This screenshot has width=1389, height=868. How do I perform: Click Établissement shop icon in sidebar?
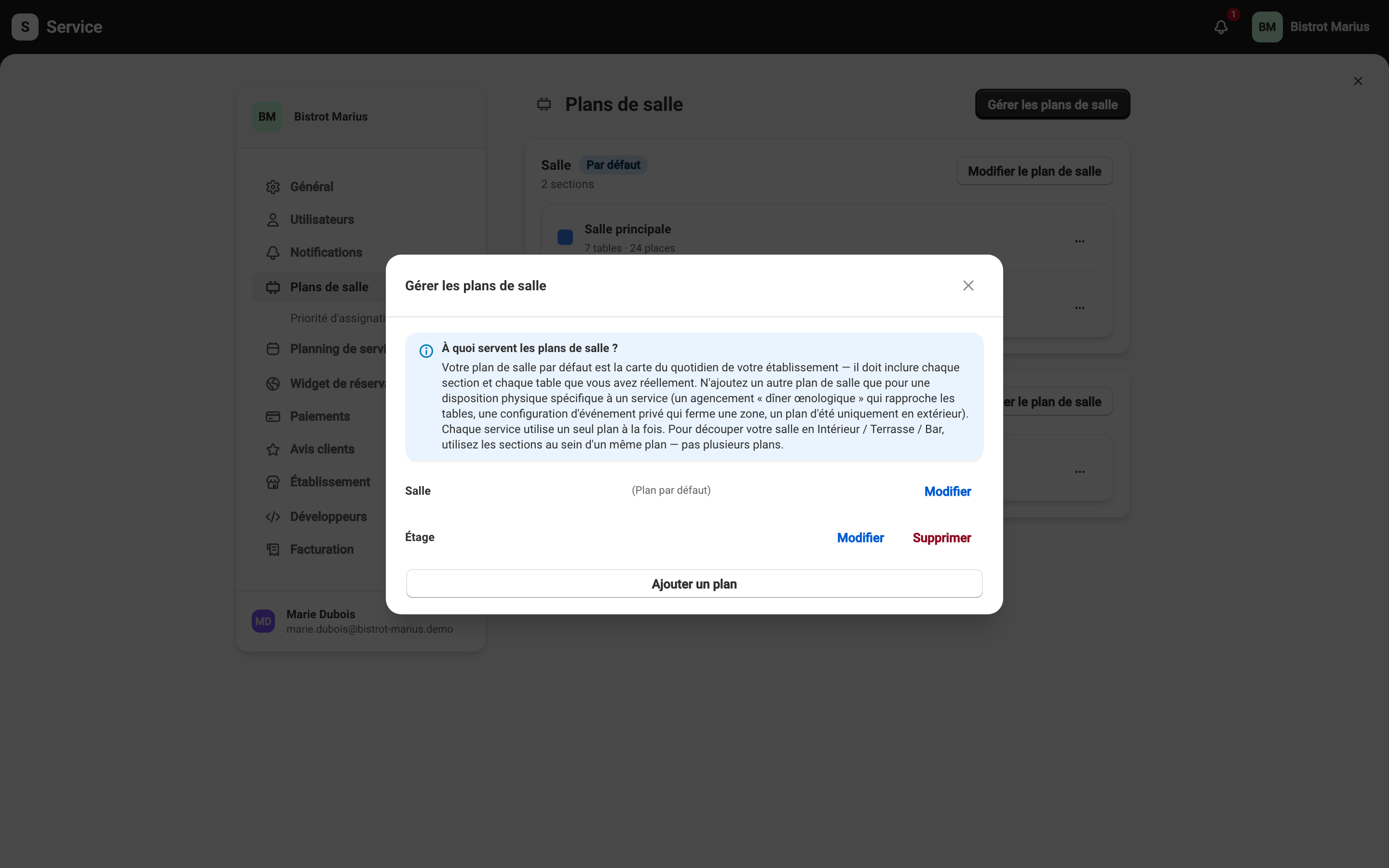(272, 482)
